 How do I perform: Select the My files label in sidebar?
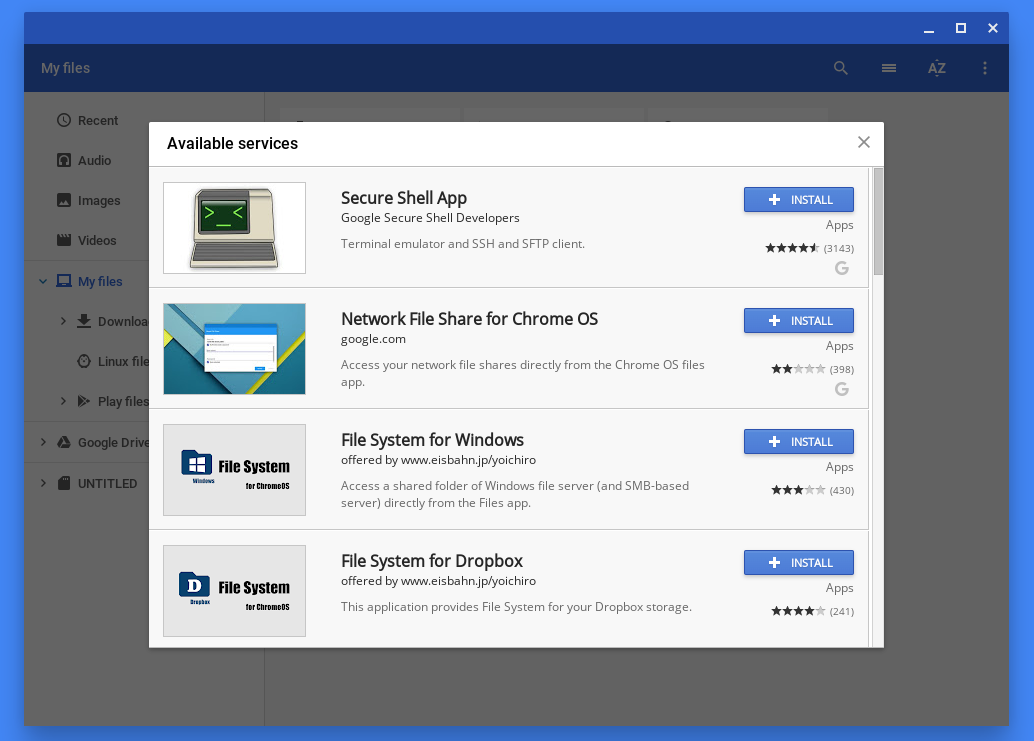pos(100,282)
